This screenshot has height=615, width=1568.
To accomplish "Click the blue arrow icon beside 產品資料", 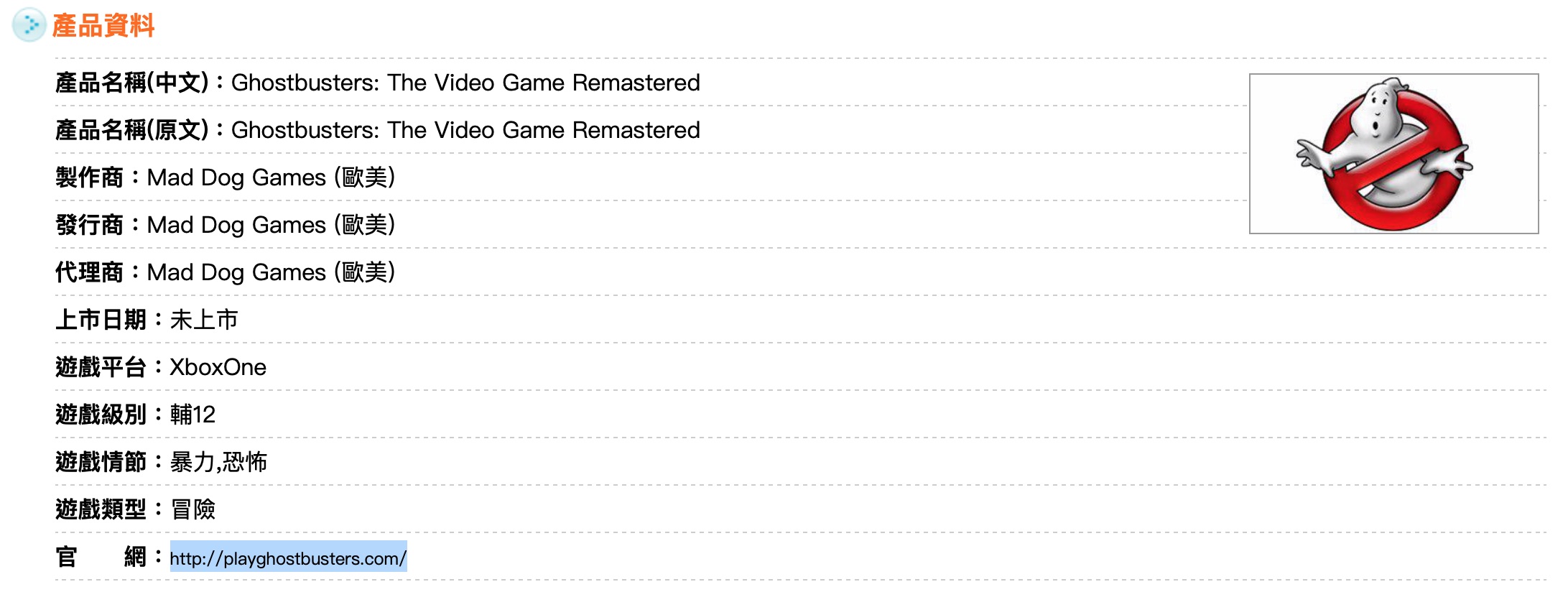I will tap(29, 25).
